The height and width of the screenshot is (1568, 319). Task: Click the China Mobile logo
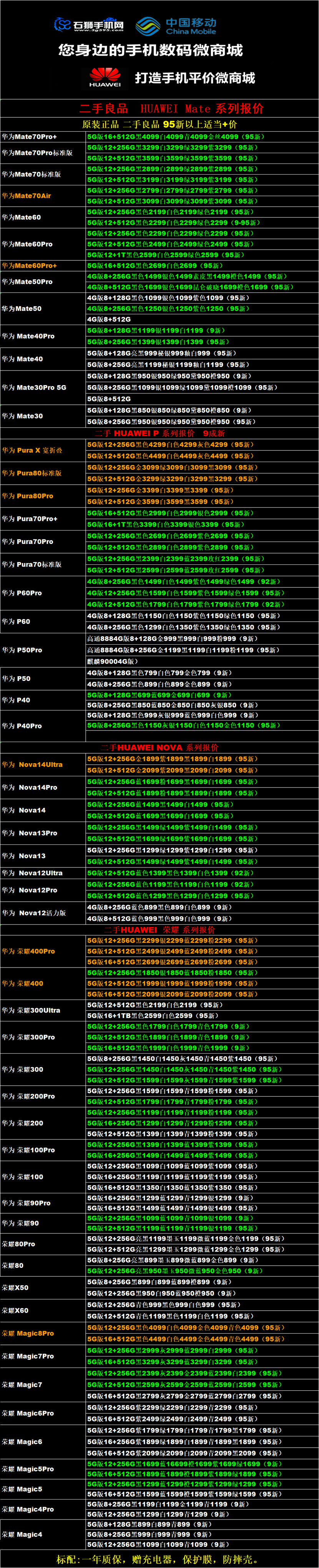pos(176,25)
